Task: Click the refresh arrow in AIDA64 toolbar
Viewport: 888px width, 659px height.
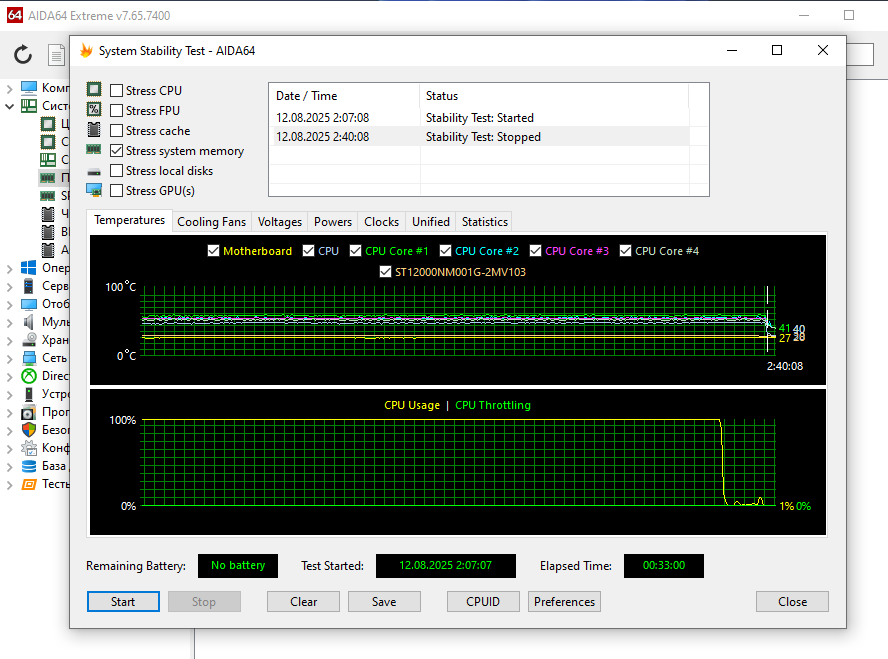Action: coord(23,55)
